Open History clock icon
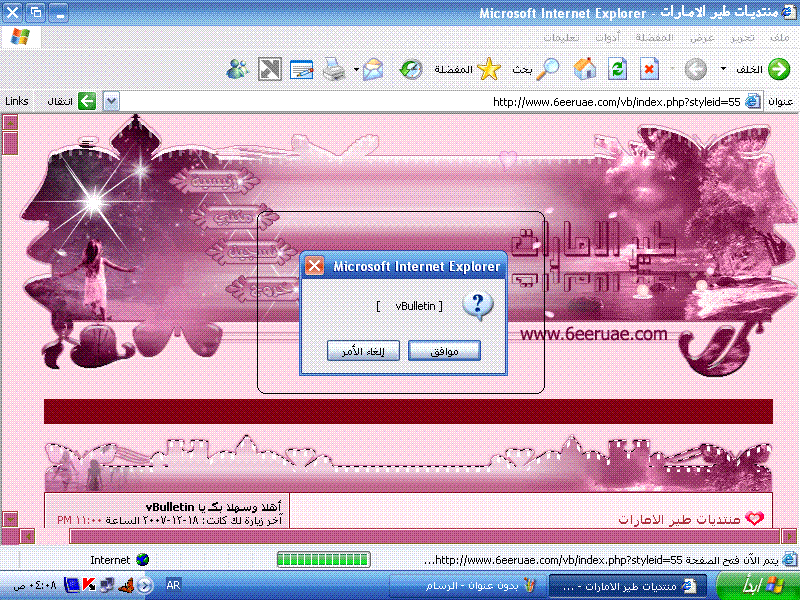 (410, 69)
